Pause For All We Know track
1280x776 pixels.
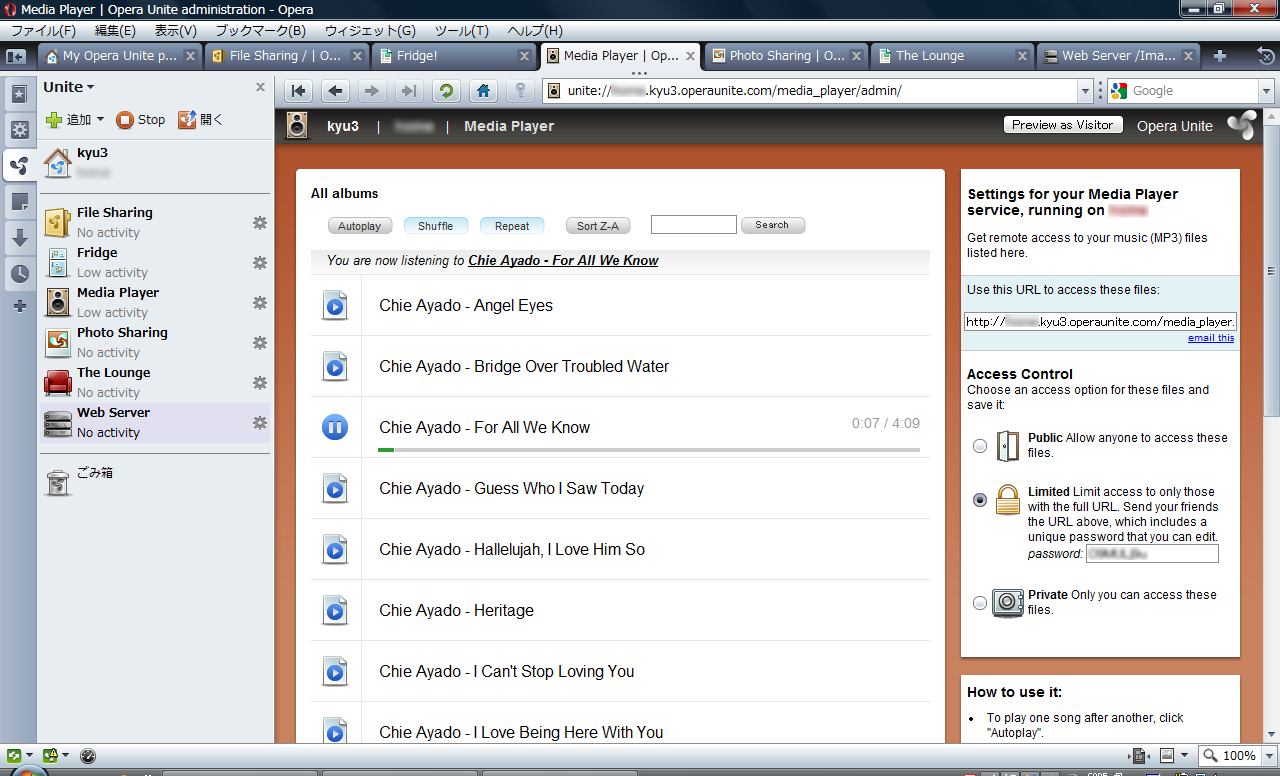335,427
